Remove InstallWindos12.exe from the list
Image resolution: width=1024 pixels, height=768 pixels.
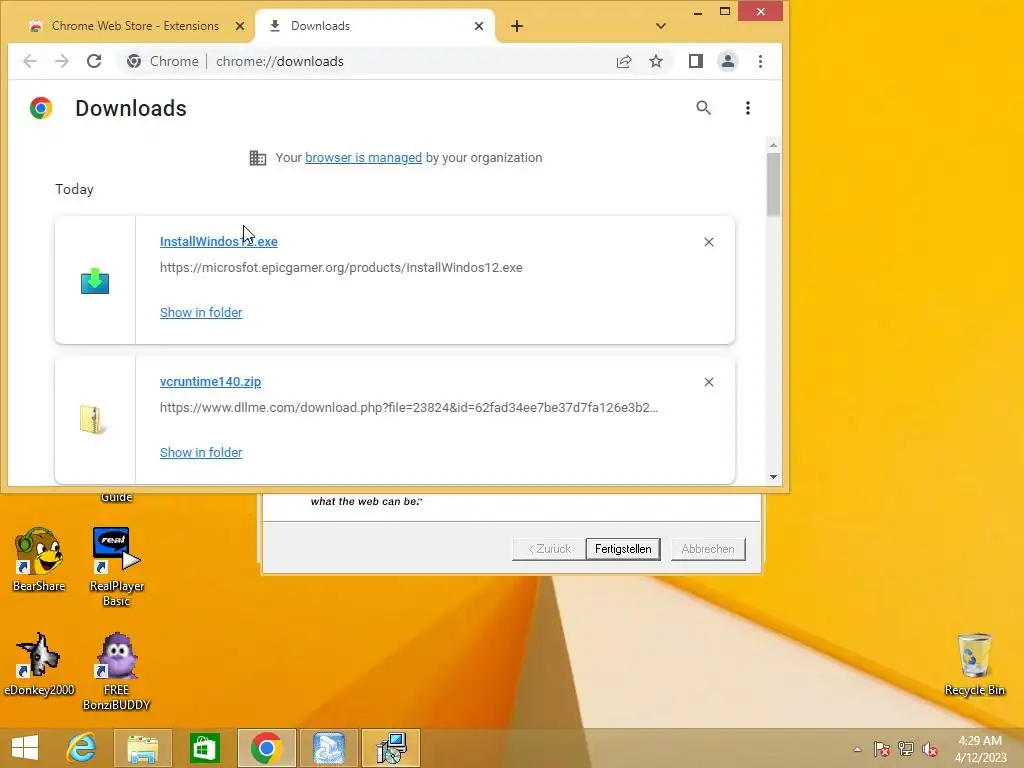tap(709, 242)
